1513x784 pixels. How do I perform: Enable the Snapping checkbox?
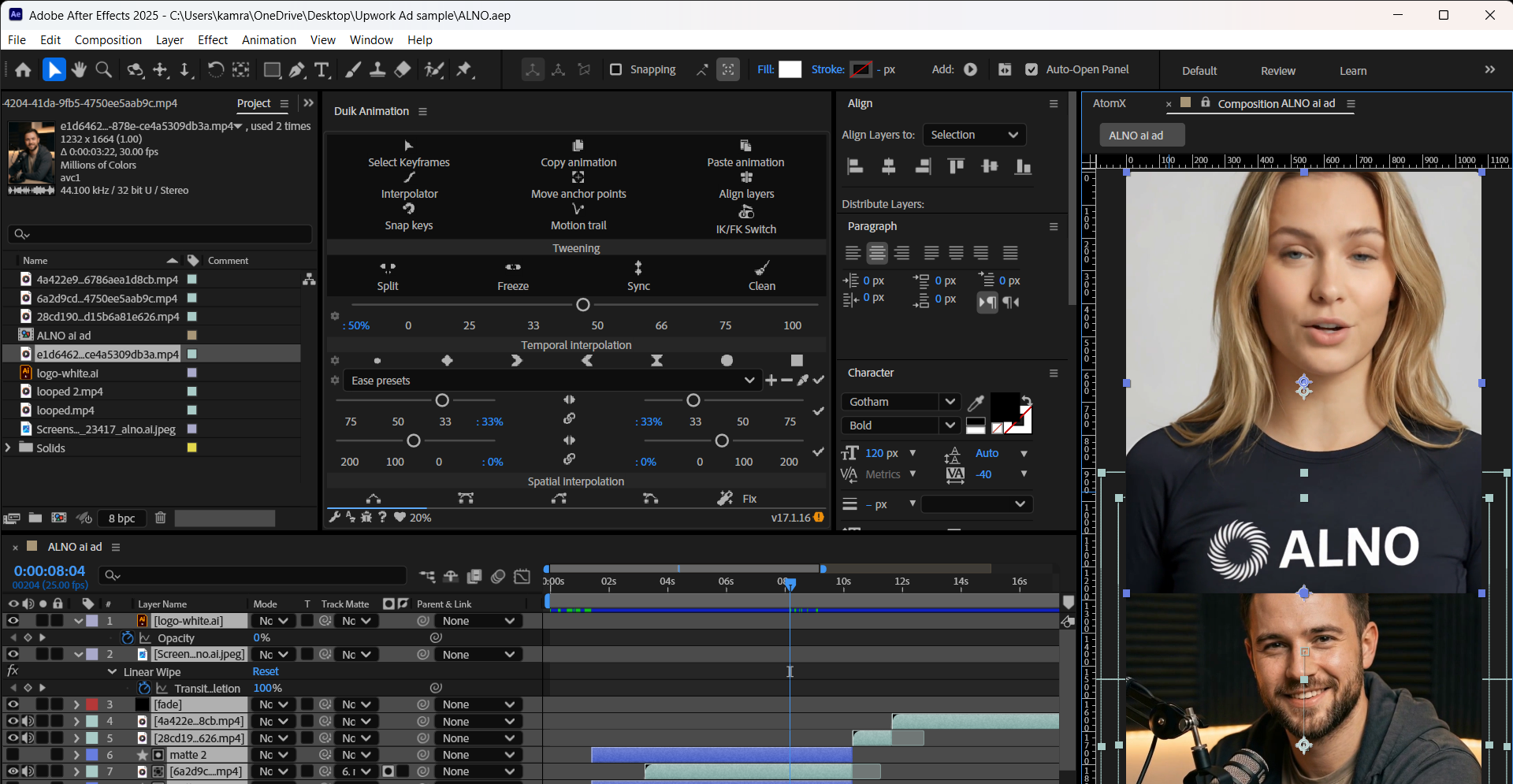click(x=616, y=69)
